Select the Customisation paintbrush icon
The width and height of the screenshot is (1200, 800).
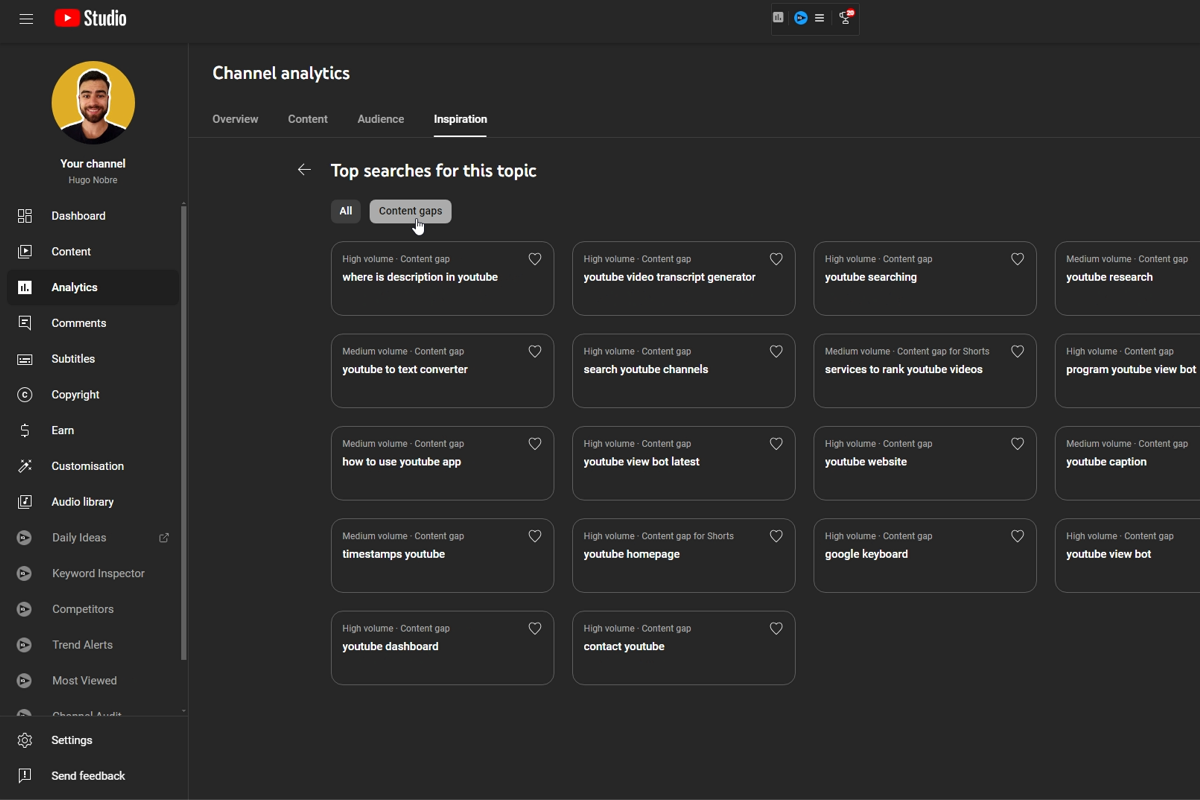coord(24,466)
